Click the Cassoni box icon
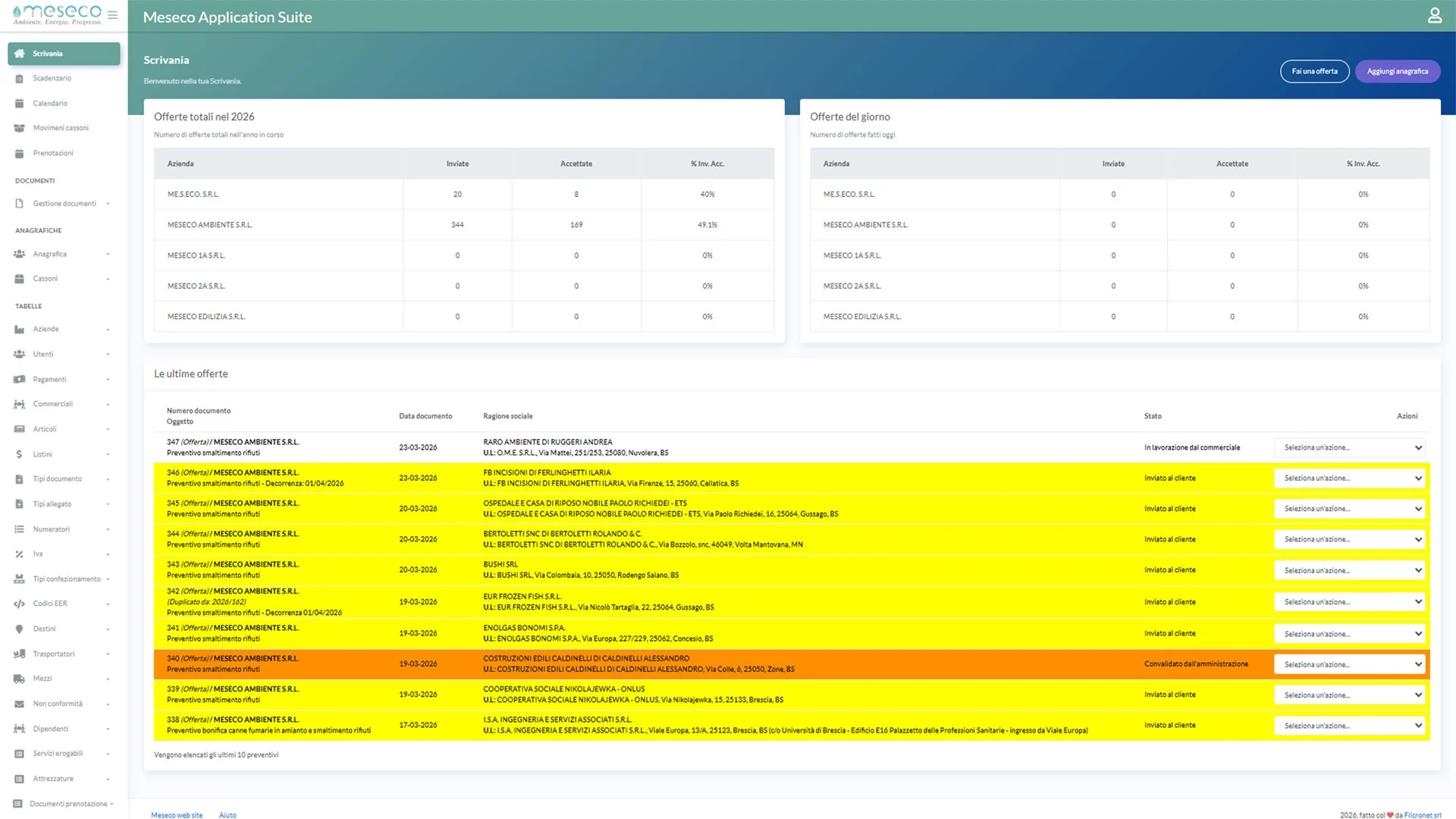The image size is (1456, 819). click(x=20, y=279)
